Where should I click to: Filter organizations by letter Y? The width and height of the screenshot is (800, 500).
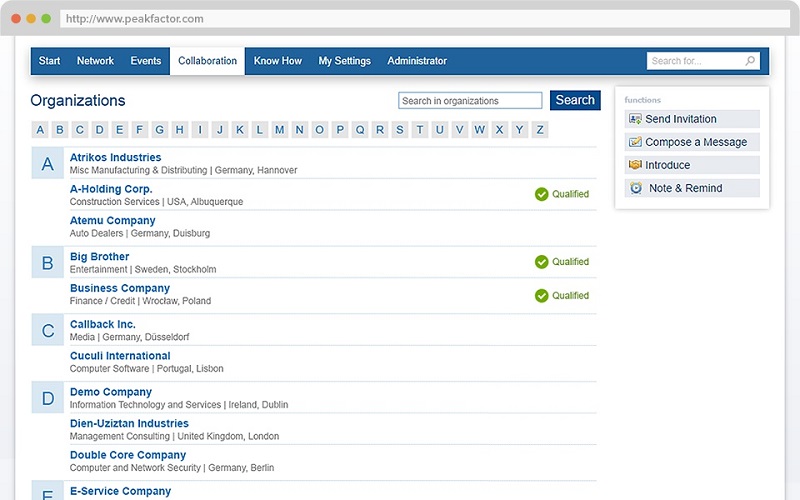coord(519,130)
